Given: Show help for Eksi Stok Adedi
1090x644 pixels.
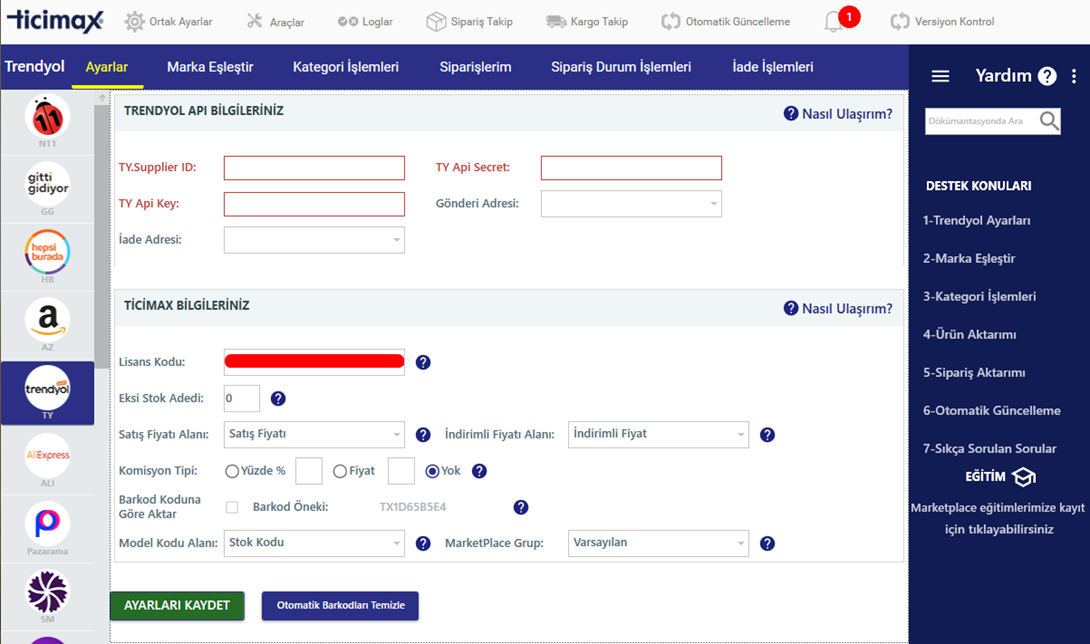Looking at the screenshot, I should tap(278, 399).
